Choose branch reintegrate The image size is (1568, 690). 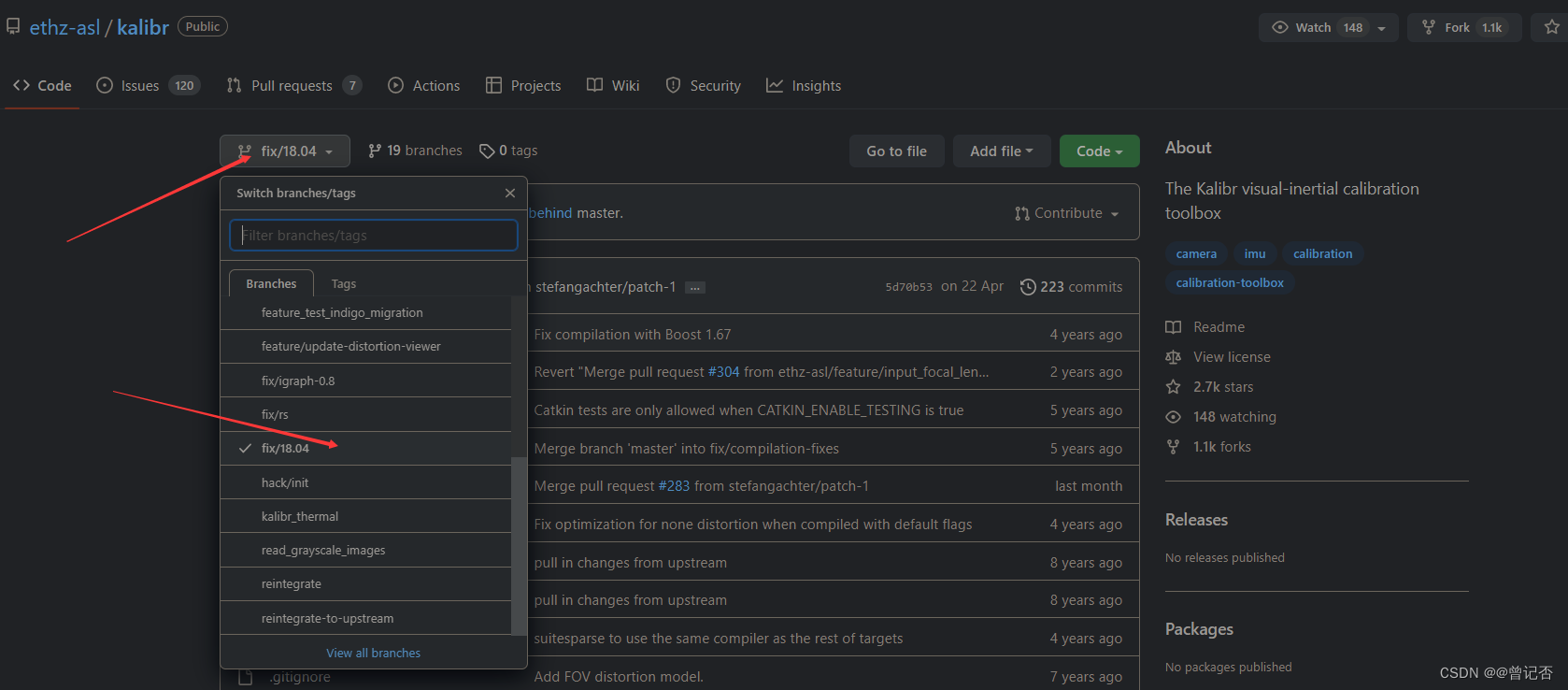(366, 583)
